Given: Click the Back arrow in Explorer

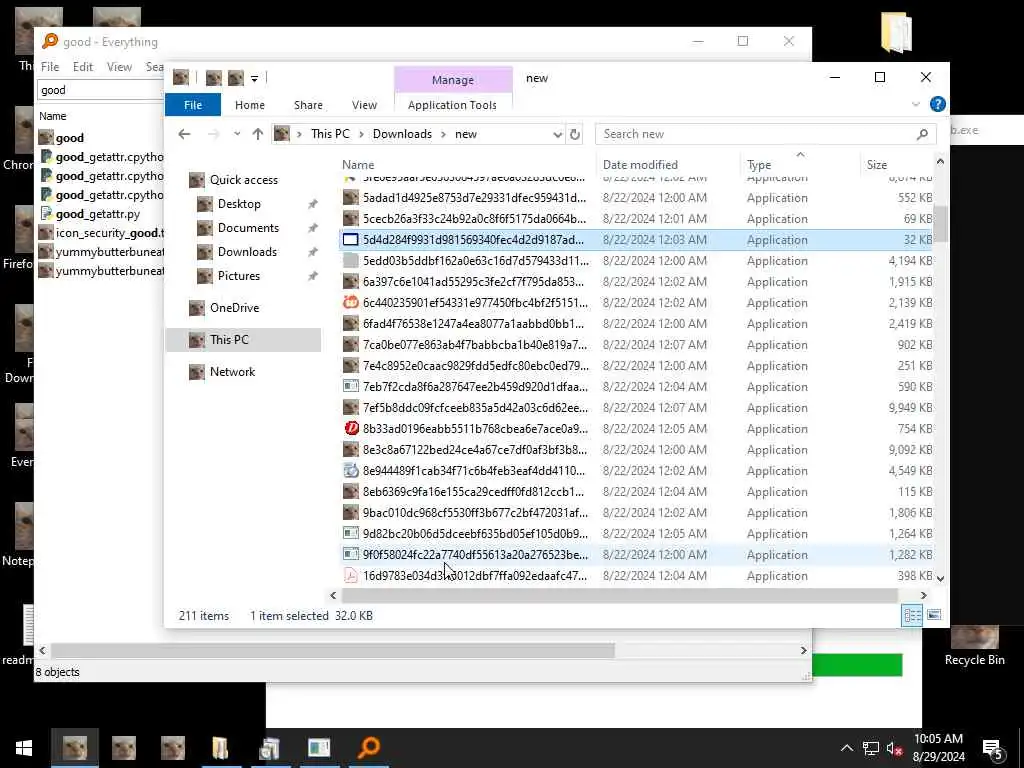Looking at the screenshot, I should coord(184,134).
